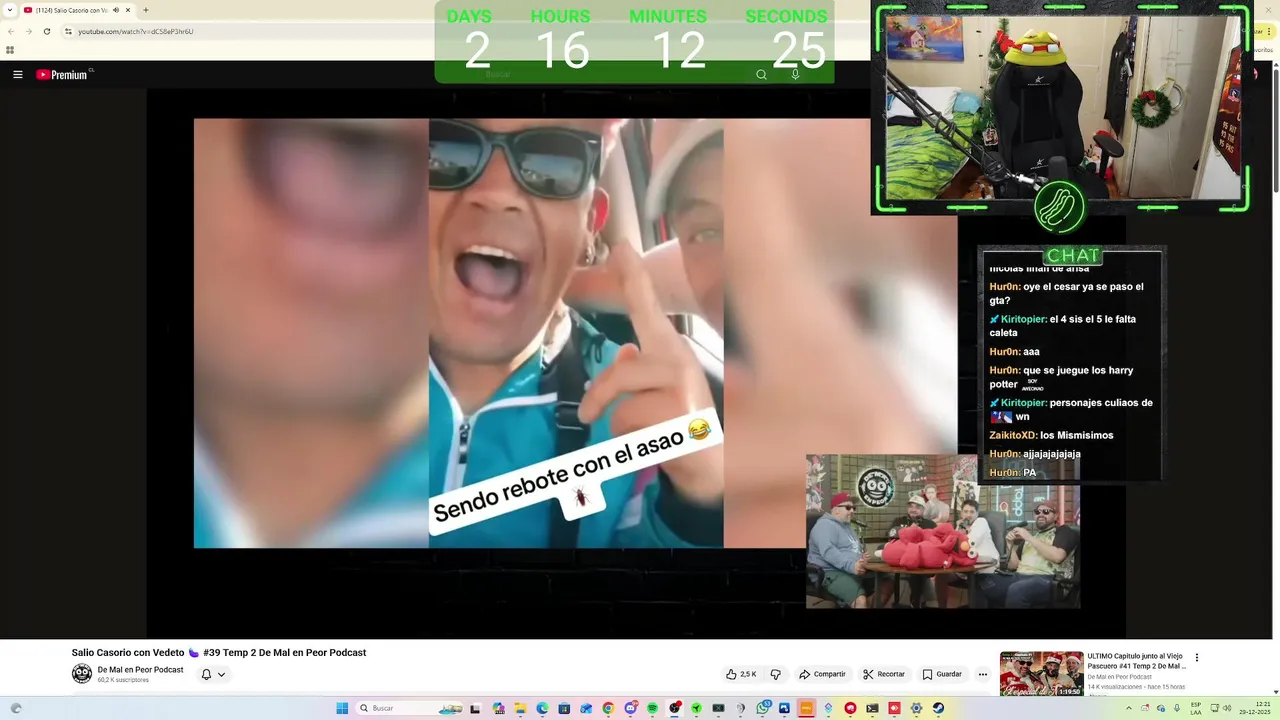
Task: Save video with Guardar button
Action: point(942,674)
